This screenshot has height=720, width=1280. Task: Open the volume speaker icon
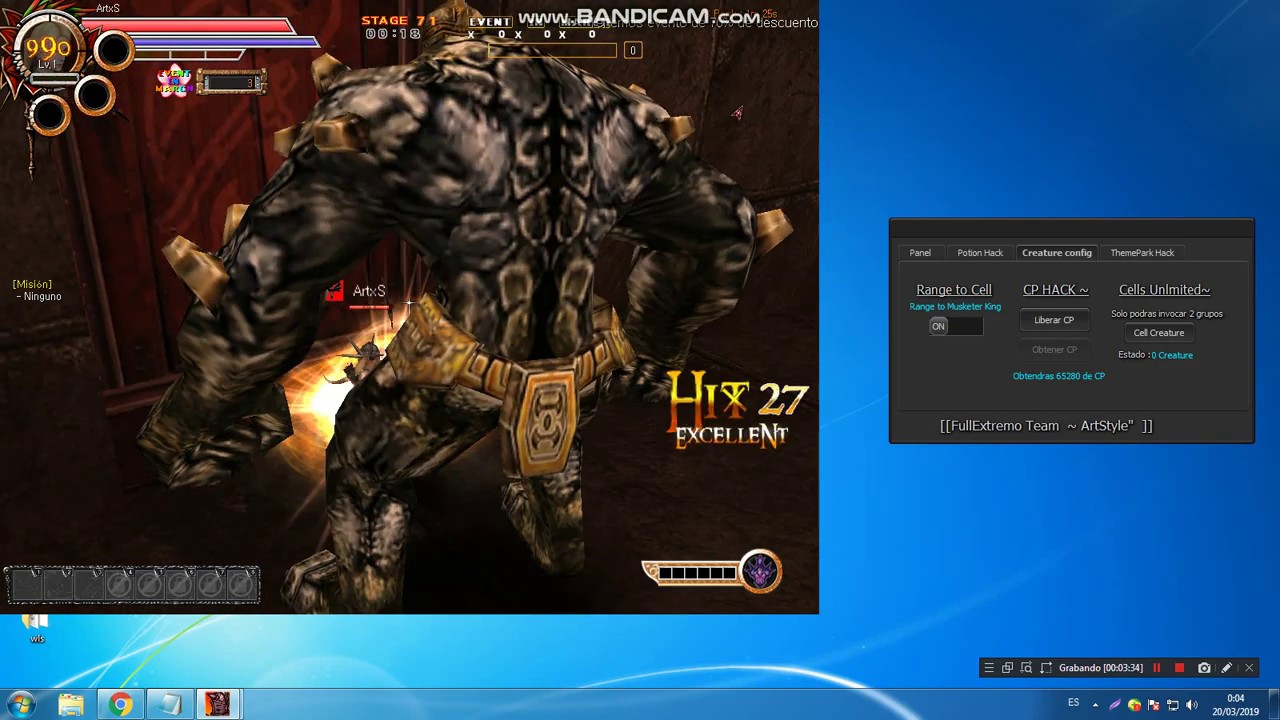click(1191, 705)
